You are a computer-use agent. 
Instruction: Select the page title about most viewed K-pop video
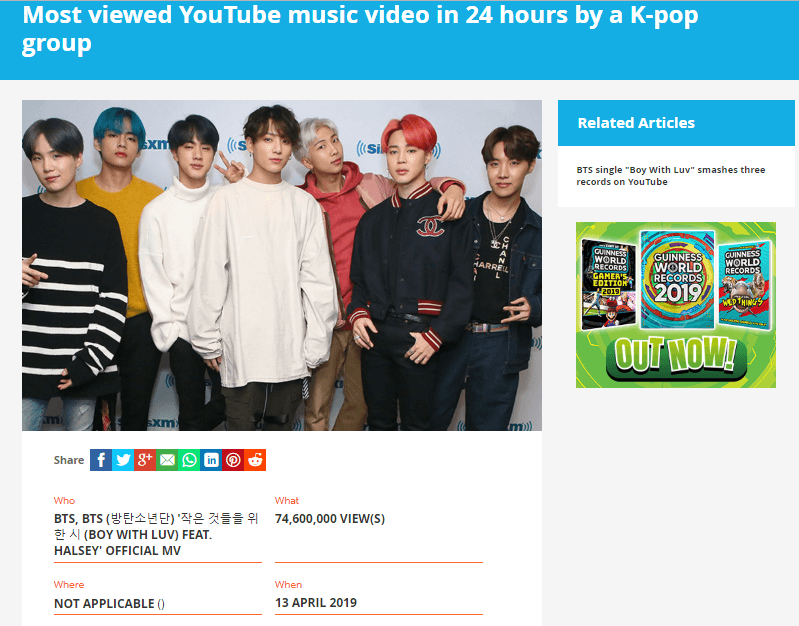pos(360,29)
